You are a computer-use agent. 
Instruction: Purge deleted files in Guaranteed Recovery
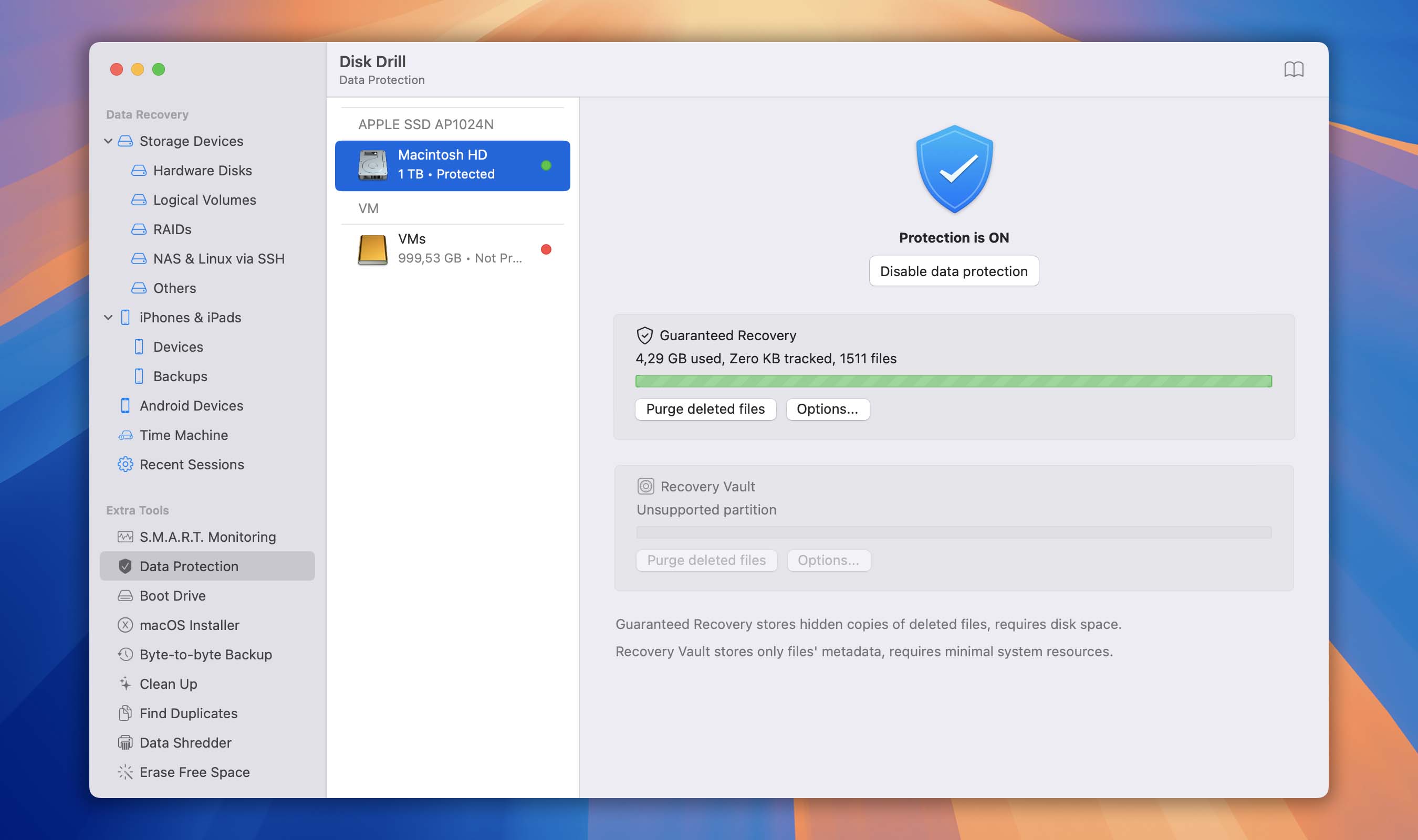click(705, 409)
